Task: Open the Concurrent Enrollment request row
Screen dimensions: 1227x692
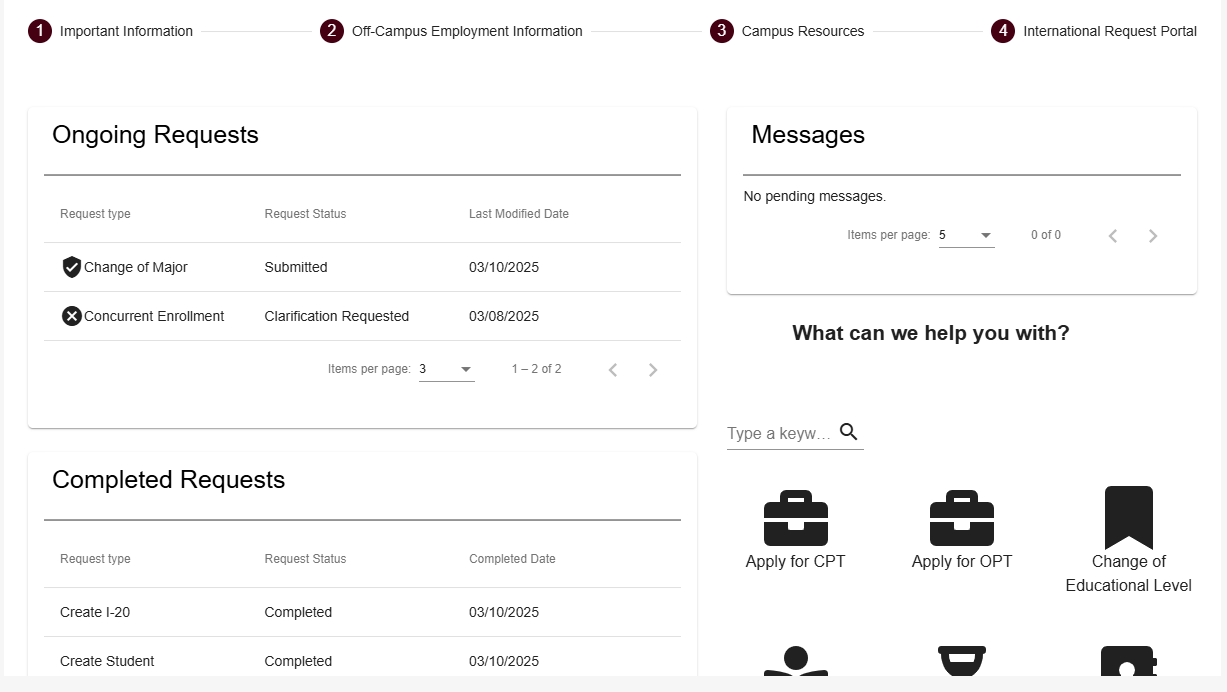Action: click(x=362, y=316)
